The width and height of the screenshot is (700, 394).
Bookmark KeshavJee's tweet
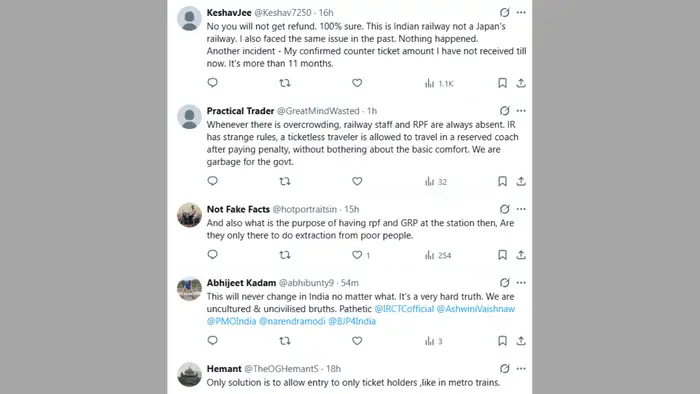click(502, 83)
